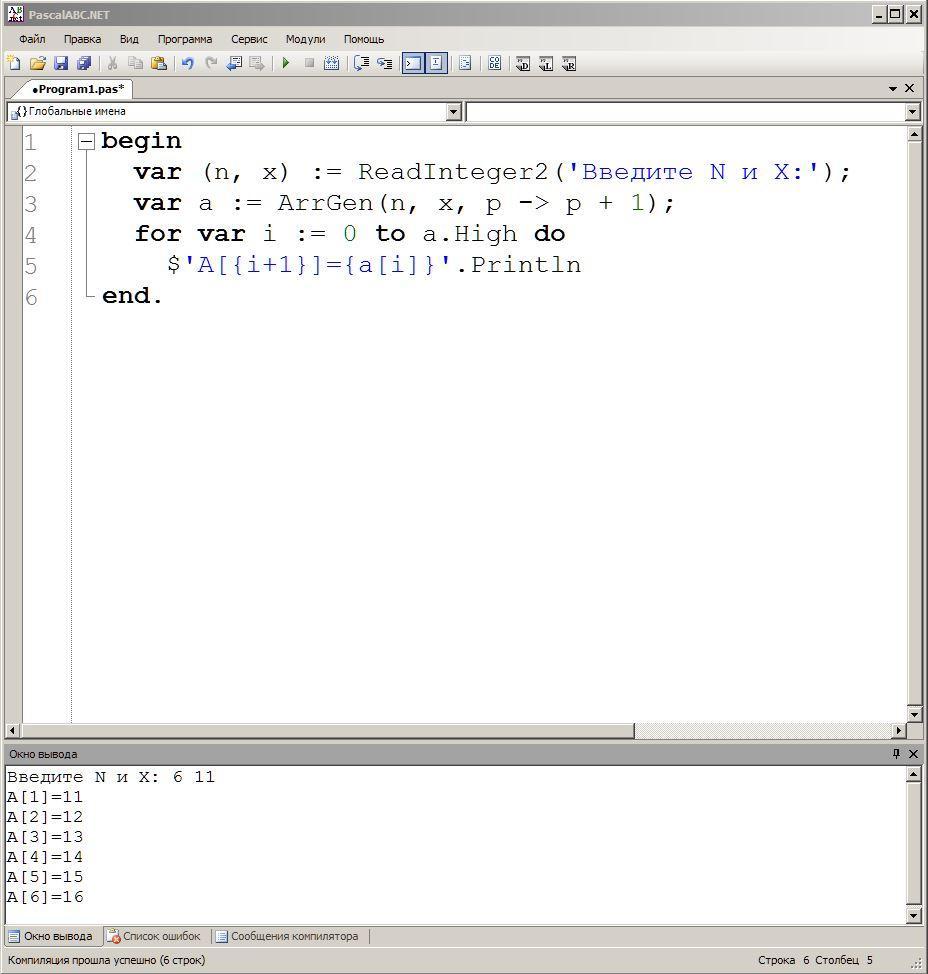Click Println in line 5
This screenshot has width=928, height=974.
coord(526,265)
